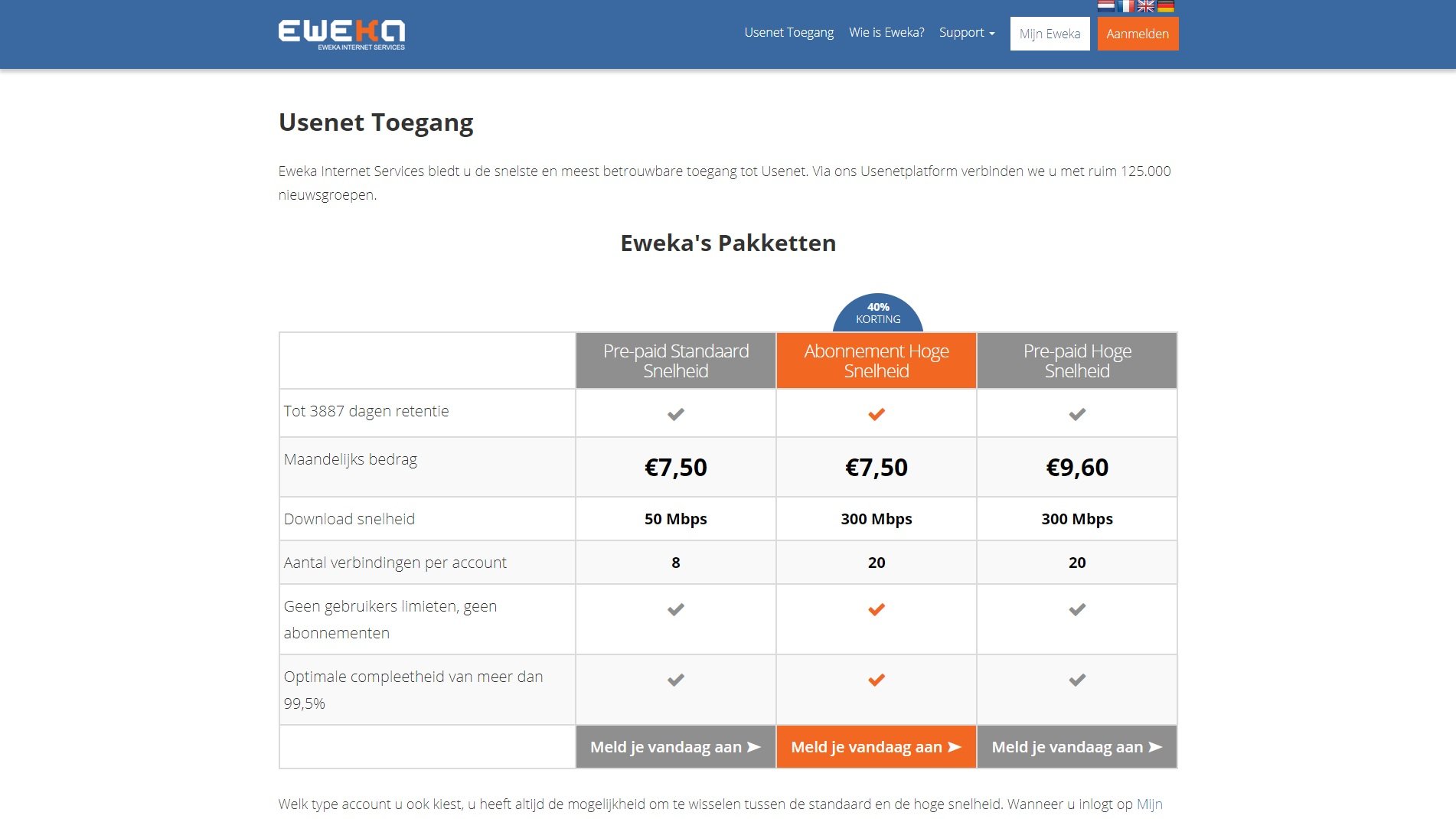Screen dimensions: 1456x819
Task: Toggle the grey checkmark under Pre-paid Standaard Snelheid
Action: coord(674,413)
